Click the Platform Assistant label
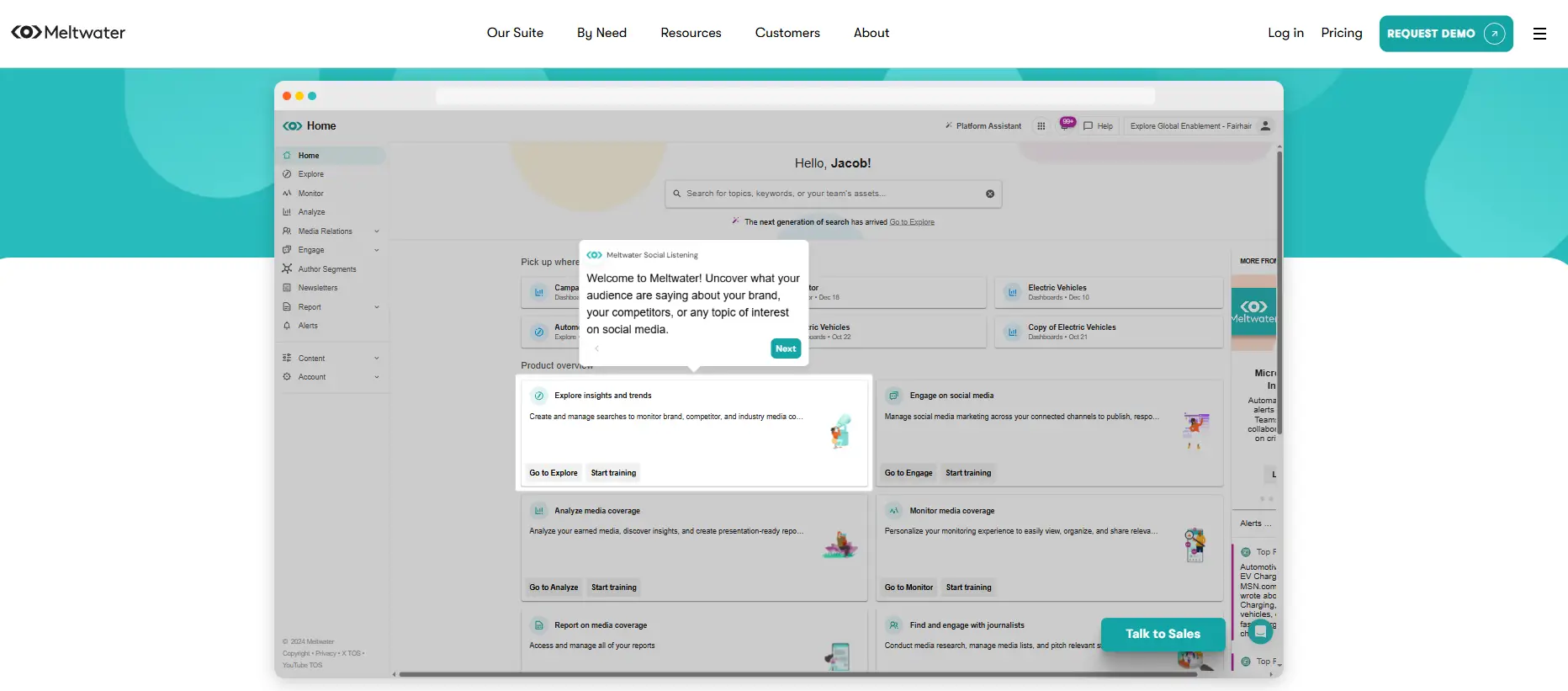 pyautogui.click(x=988, y=126)
